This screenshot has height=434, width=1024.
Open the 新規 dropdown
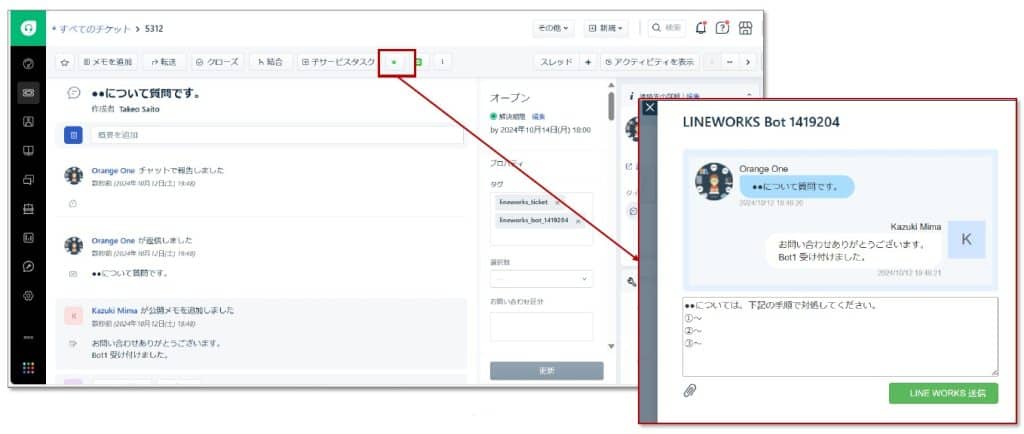pos(606,28)
